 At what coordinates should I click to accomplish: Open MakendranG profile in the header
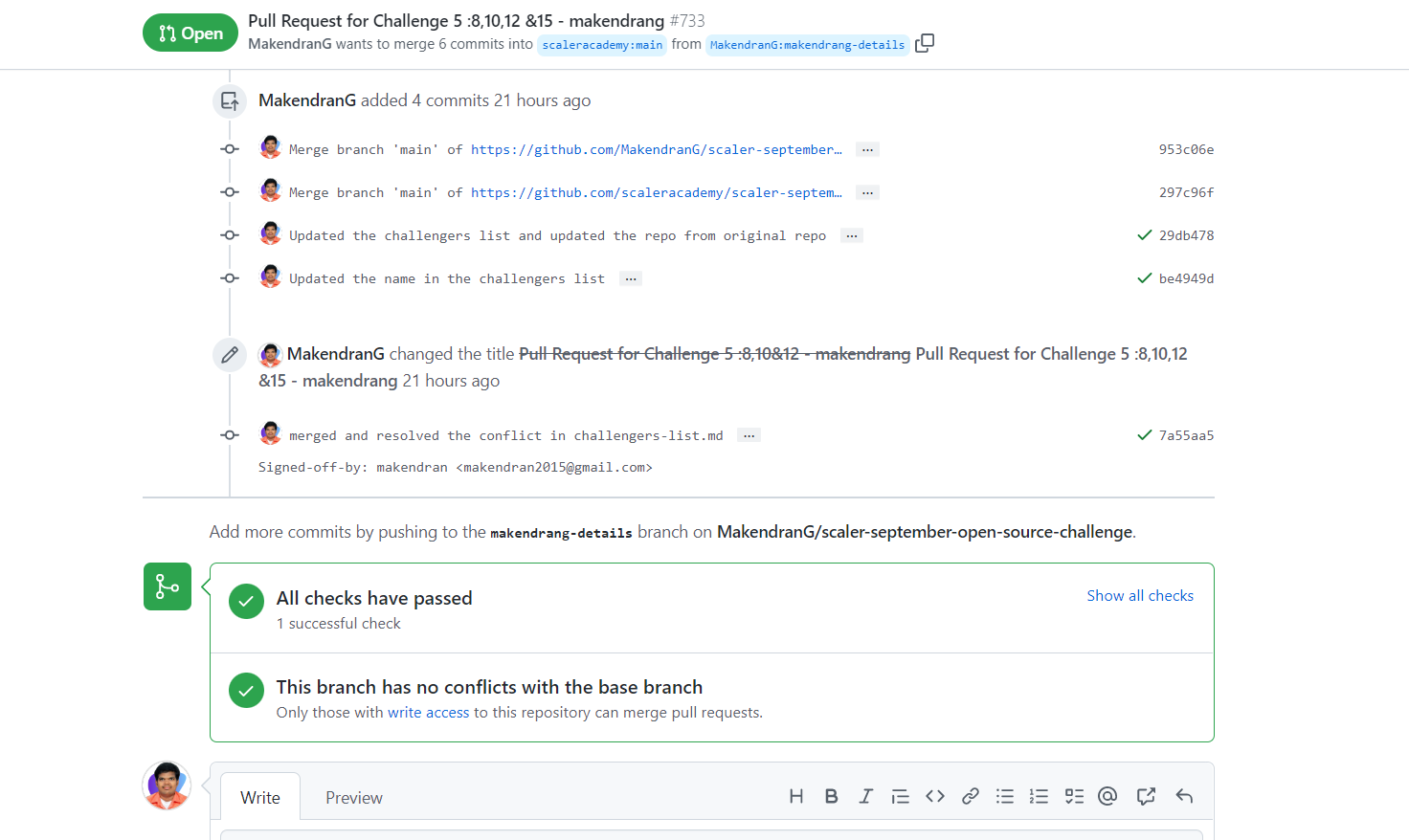[x=289, y=44]
